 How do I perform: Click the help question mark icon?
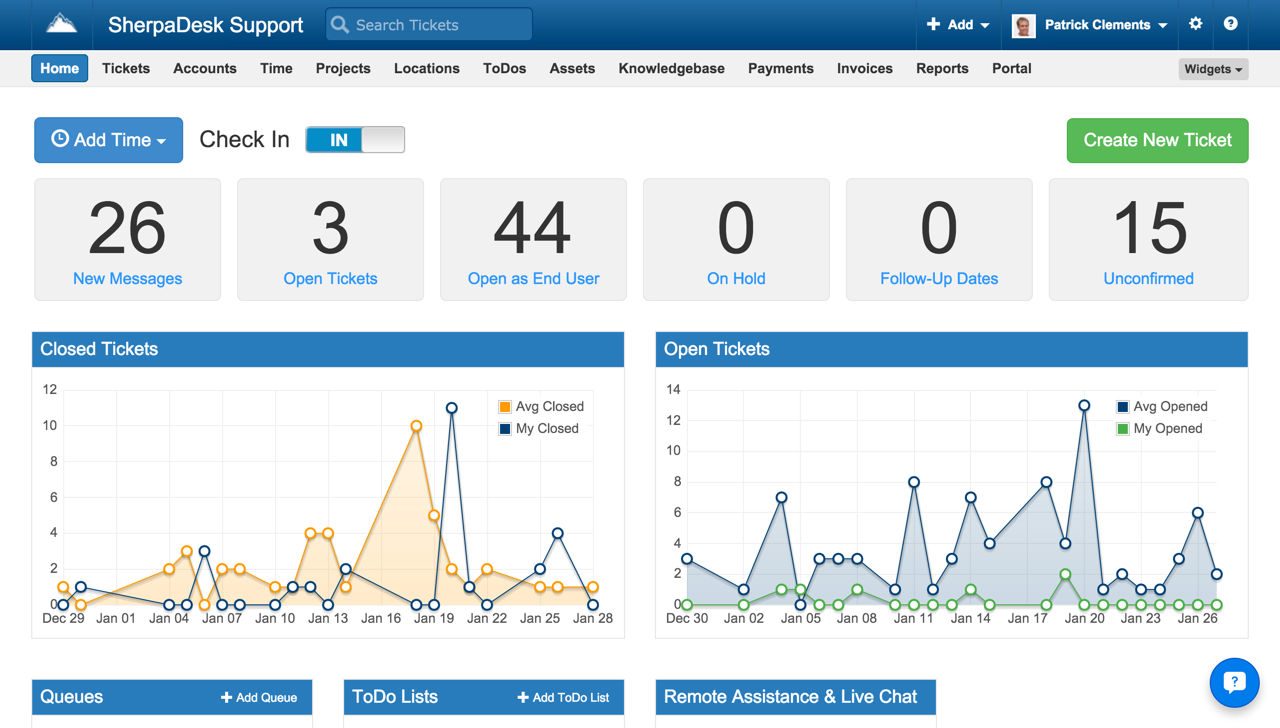tap(1231, 24)
